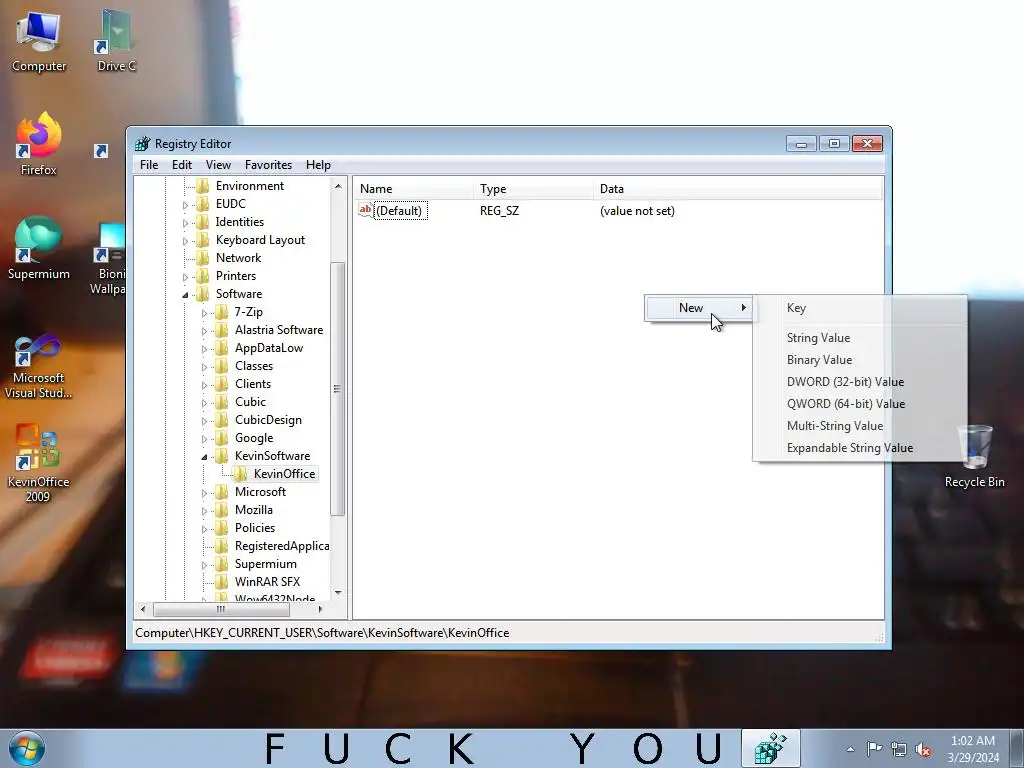Open the Edit menu
Image resolution: width=1024 pixels, height=768 pixels.
182,165
